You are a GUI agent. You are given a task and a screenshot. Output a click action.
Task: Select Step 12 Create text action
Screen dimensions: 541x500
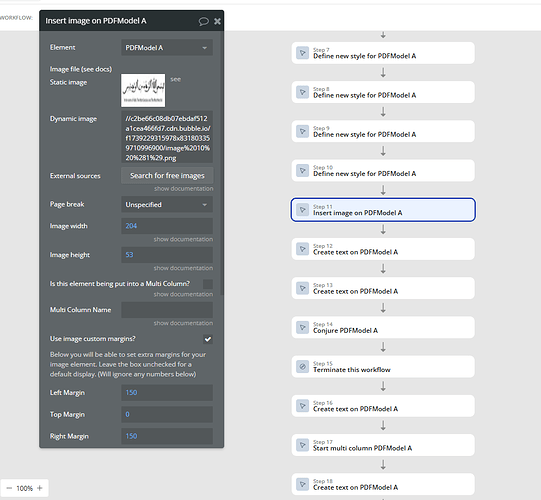[383, 249]
